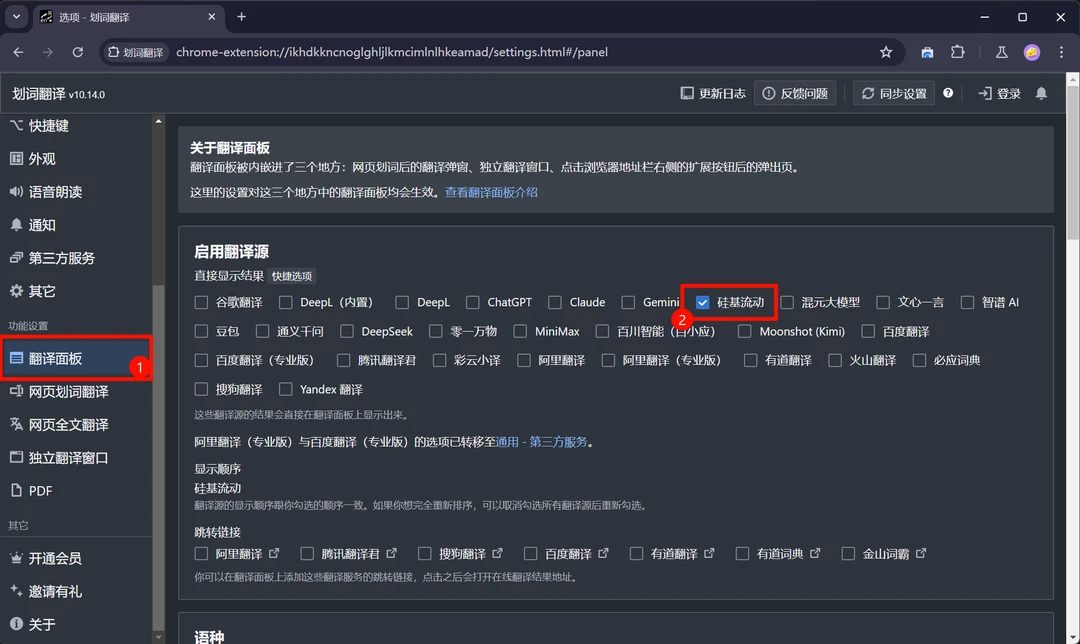Enable 金山词霸 jump link checkbox
The image size is (1080, 644).
849,554
